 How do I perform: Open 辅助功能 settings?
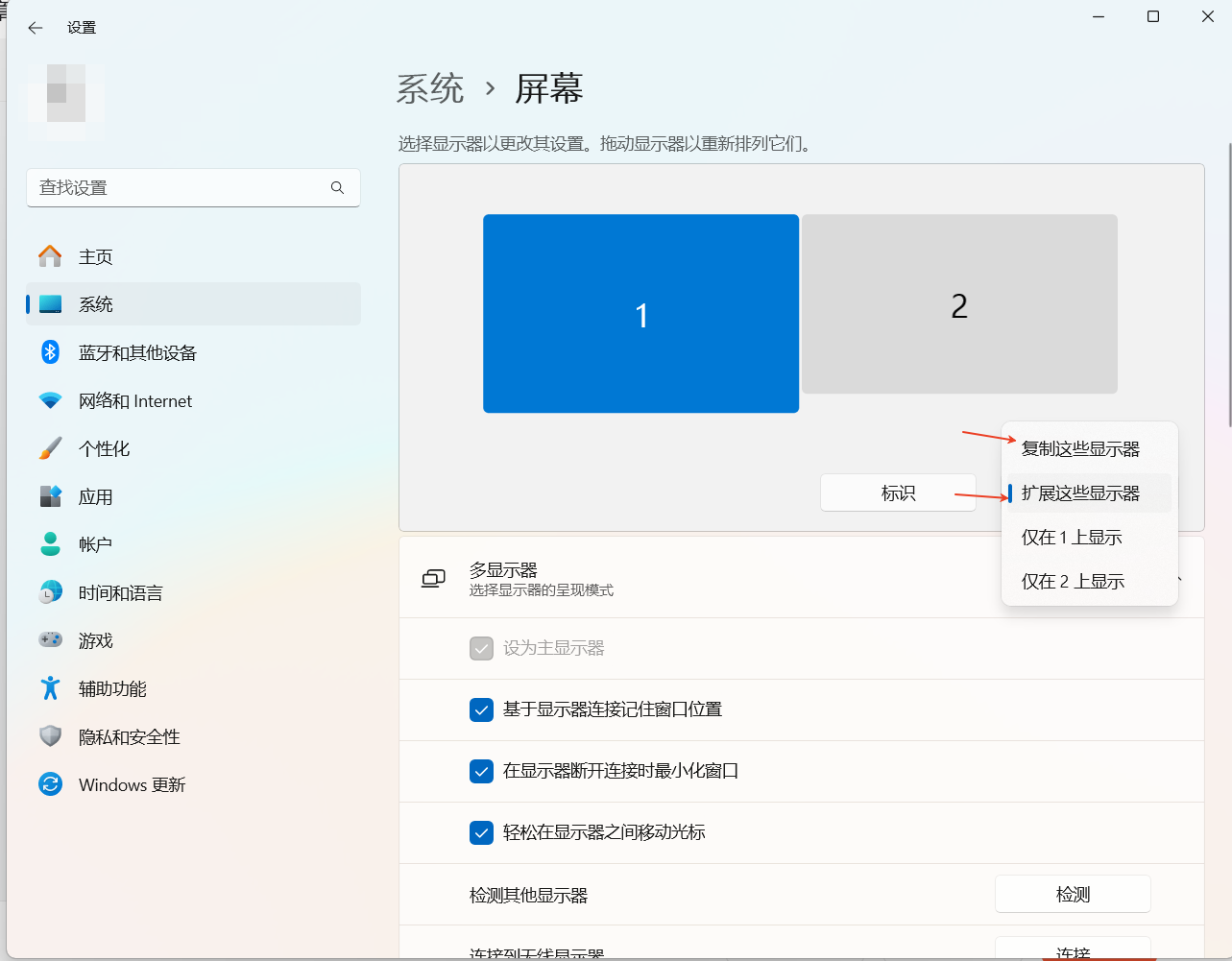193,688
